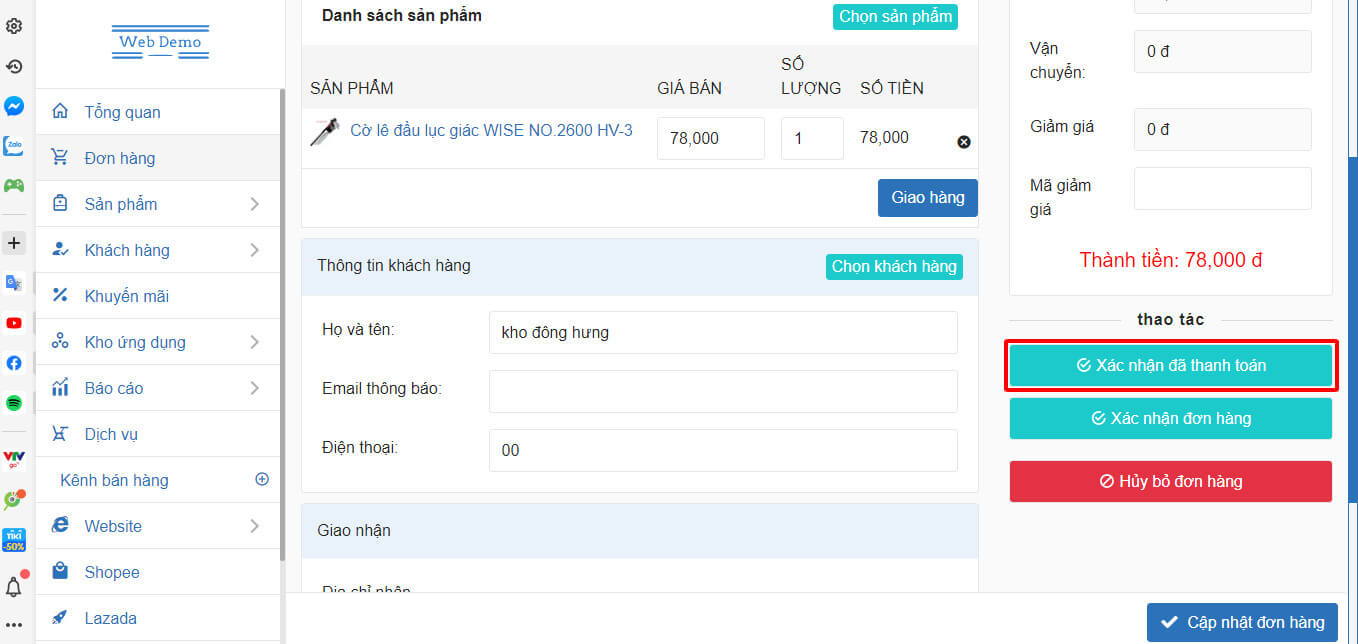Click the Email thông báo field
This screenshot has height=644, width=1358.
pyautogui.click(x=722, y=391)
